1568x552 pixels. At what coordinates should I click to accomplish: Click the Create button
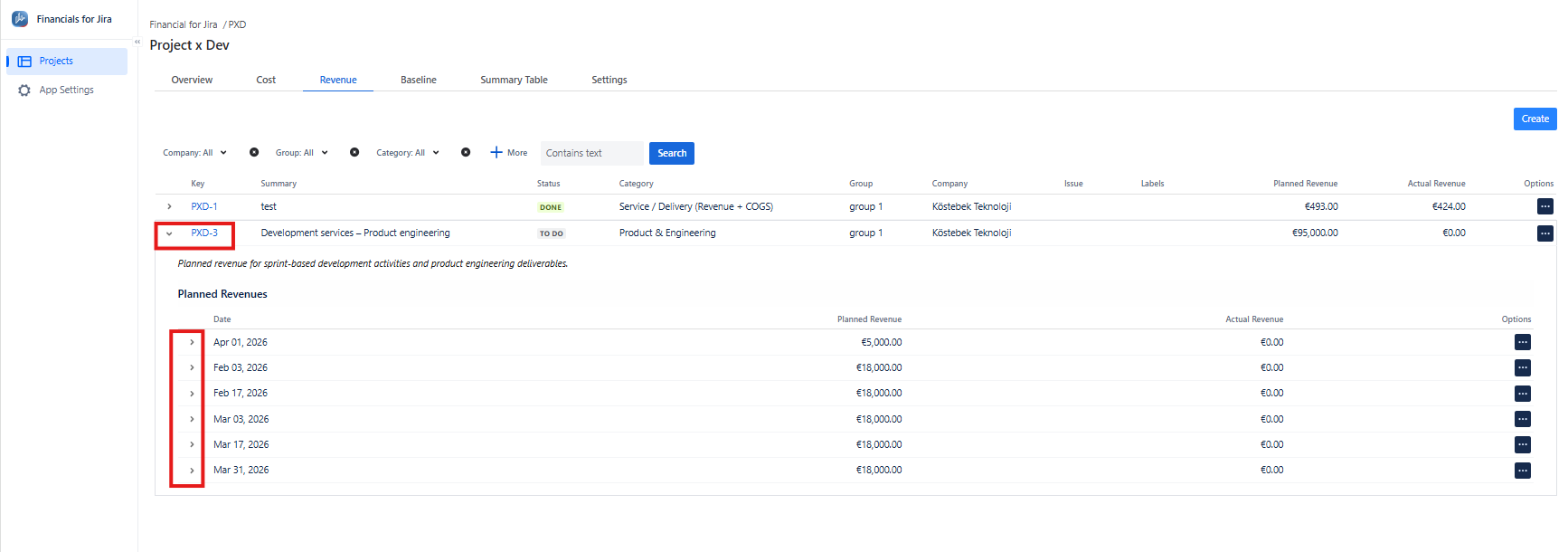[x=1535, y=119]
